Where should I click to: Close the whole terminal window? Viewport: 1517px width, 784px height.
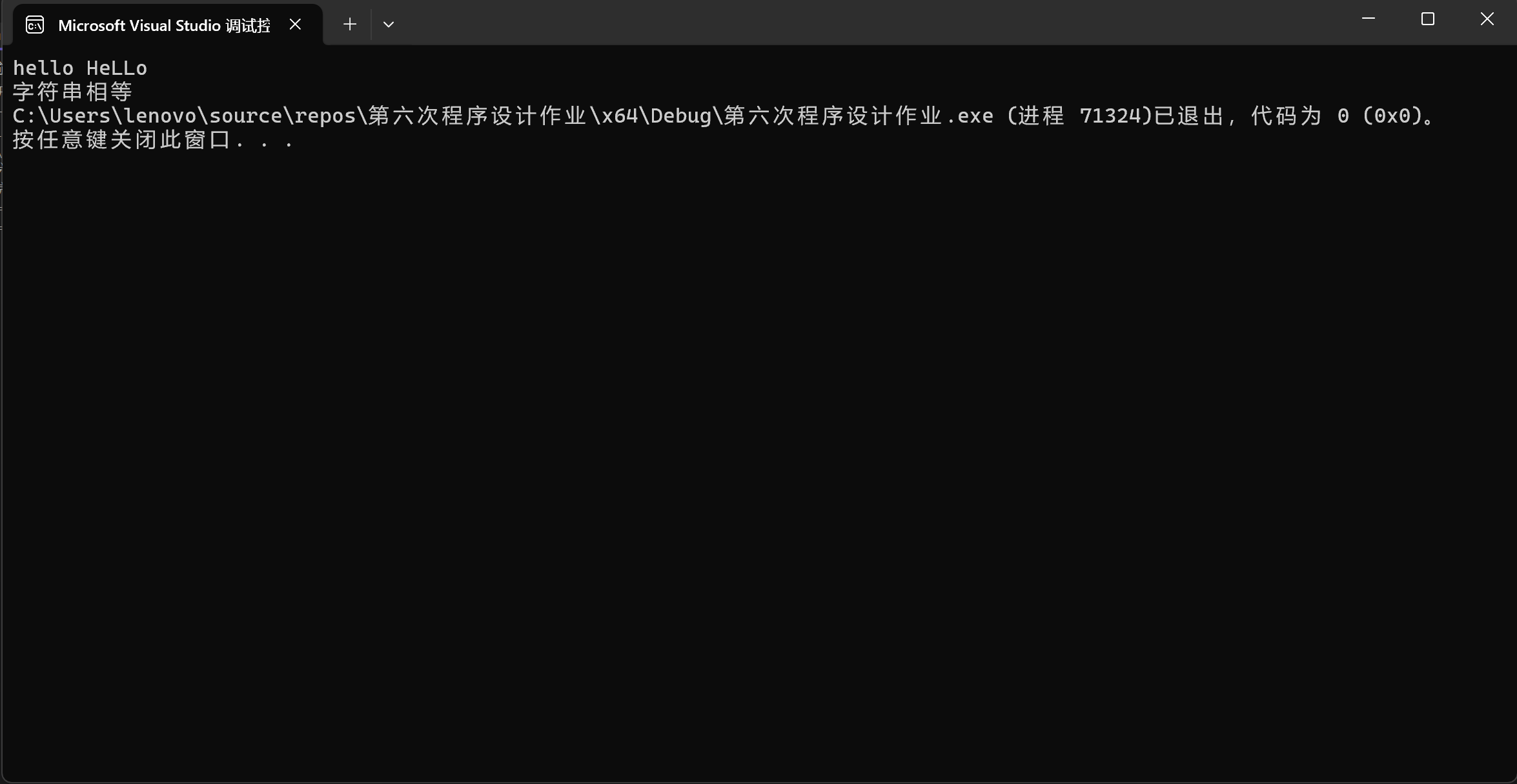[1487, 19]
